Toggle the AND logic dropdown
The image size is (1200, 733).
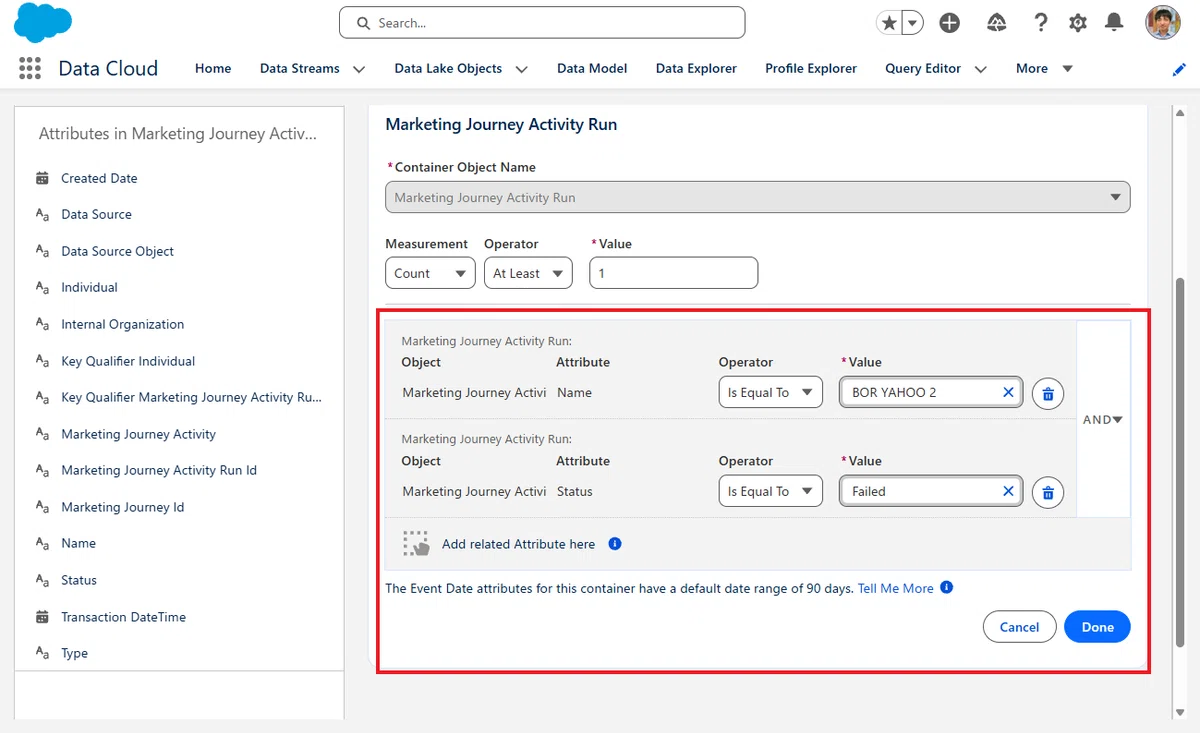pyautogui.click(x=1103, y=420)
